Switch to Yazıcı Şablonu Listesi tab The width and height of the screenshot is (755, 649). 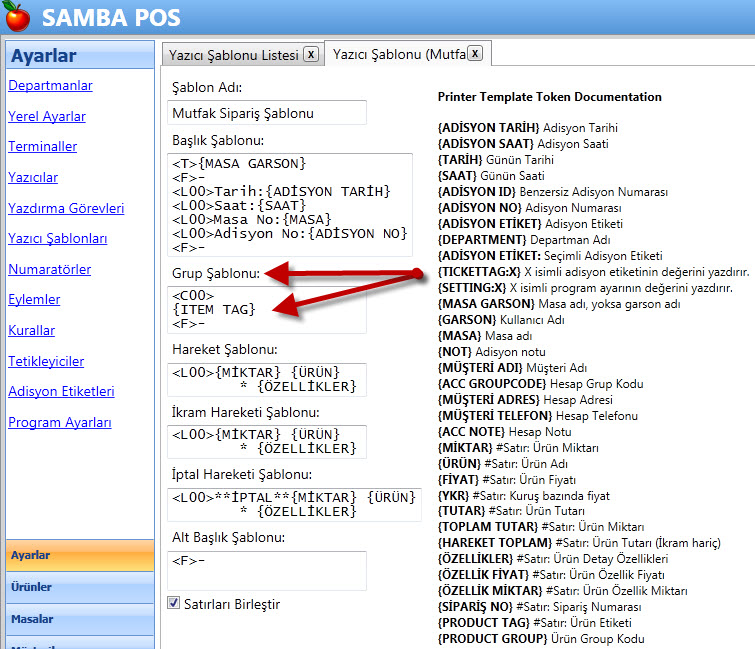coord(233,55)
